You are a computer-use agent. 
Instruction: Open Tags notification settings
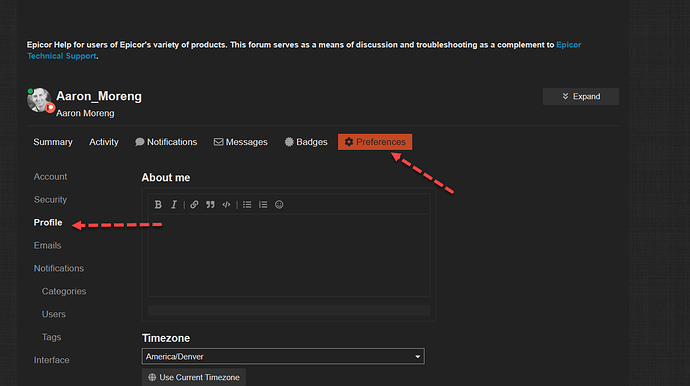tap(51, 337)
